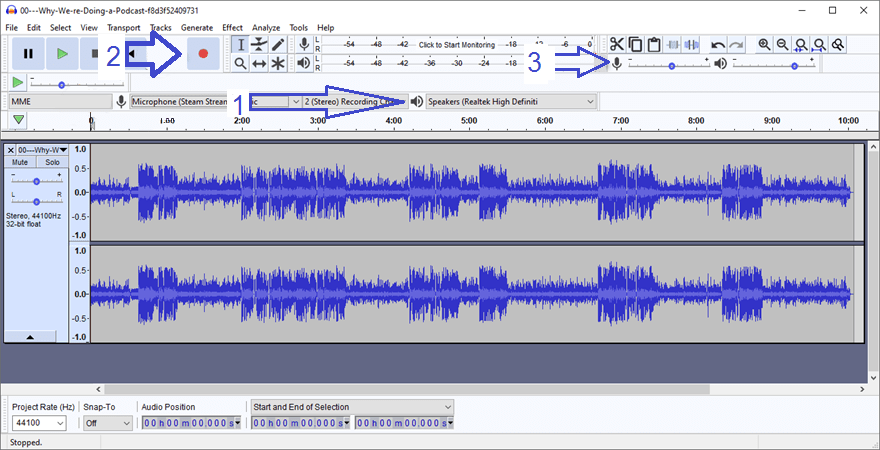Adjust the track pan slider
Screen dimensions: 880x450
[x=36, y=201]
